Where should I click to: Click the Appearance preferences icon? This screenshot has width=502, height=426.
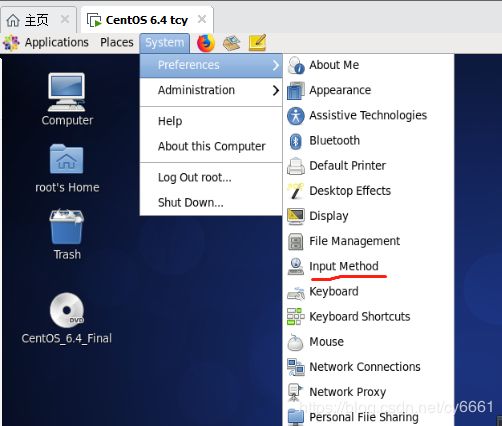click(296, 90)
